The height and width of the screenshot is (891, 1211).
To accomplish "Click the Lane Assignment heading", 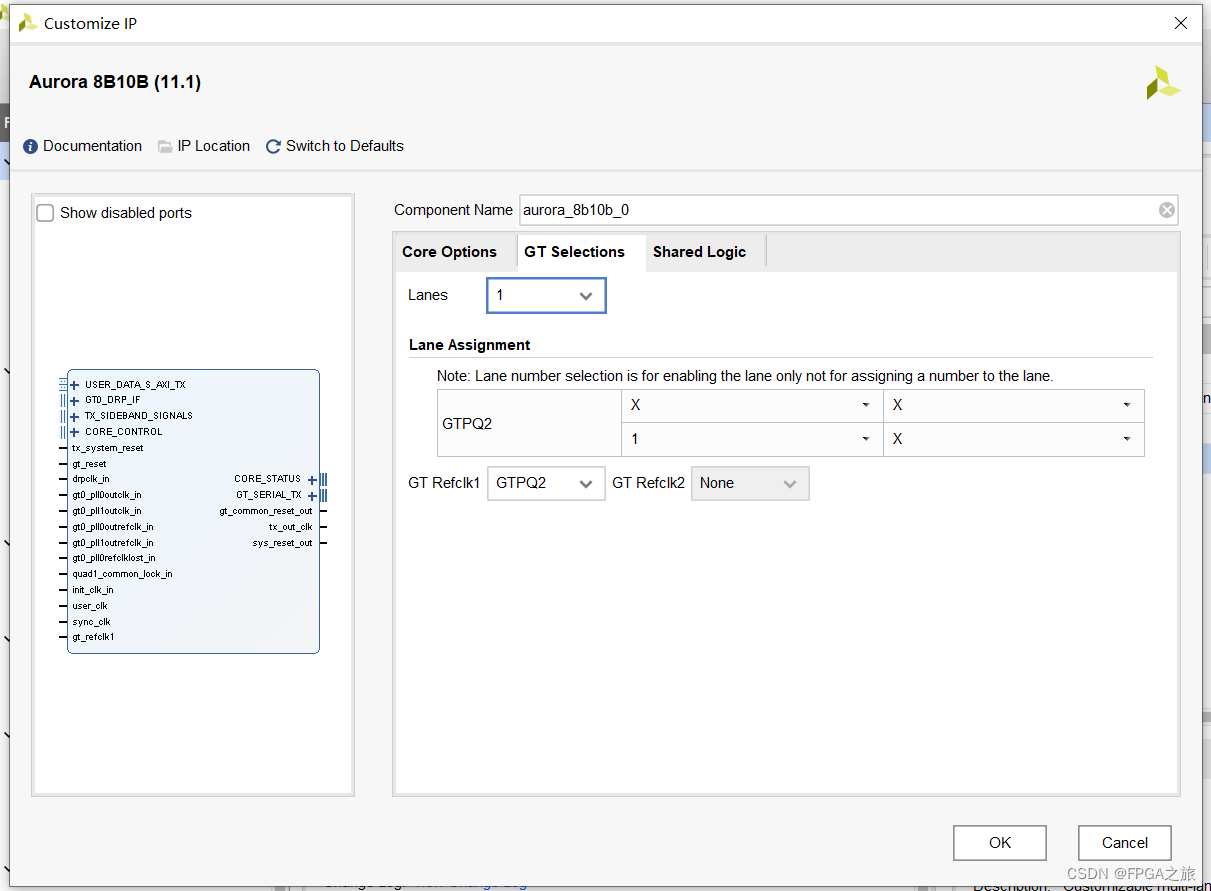I will pos(470,345).
